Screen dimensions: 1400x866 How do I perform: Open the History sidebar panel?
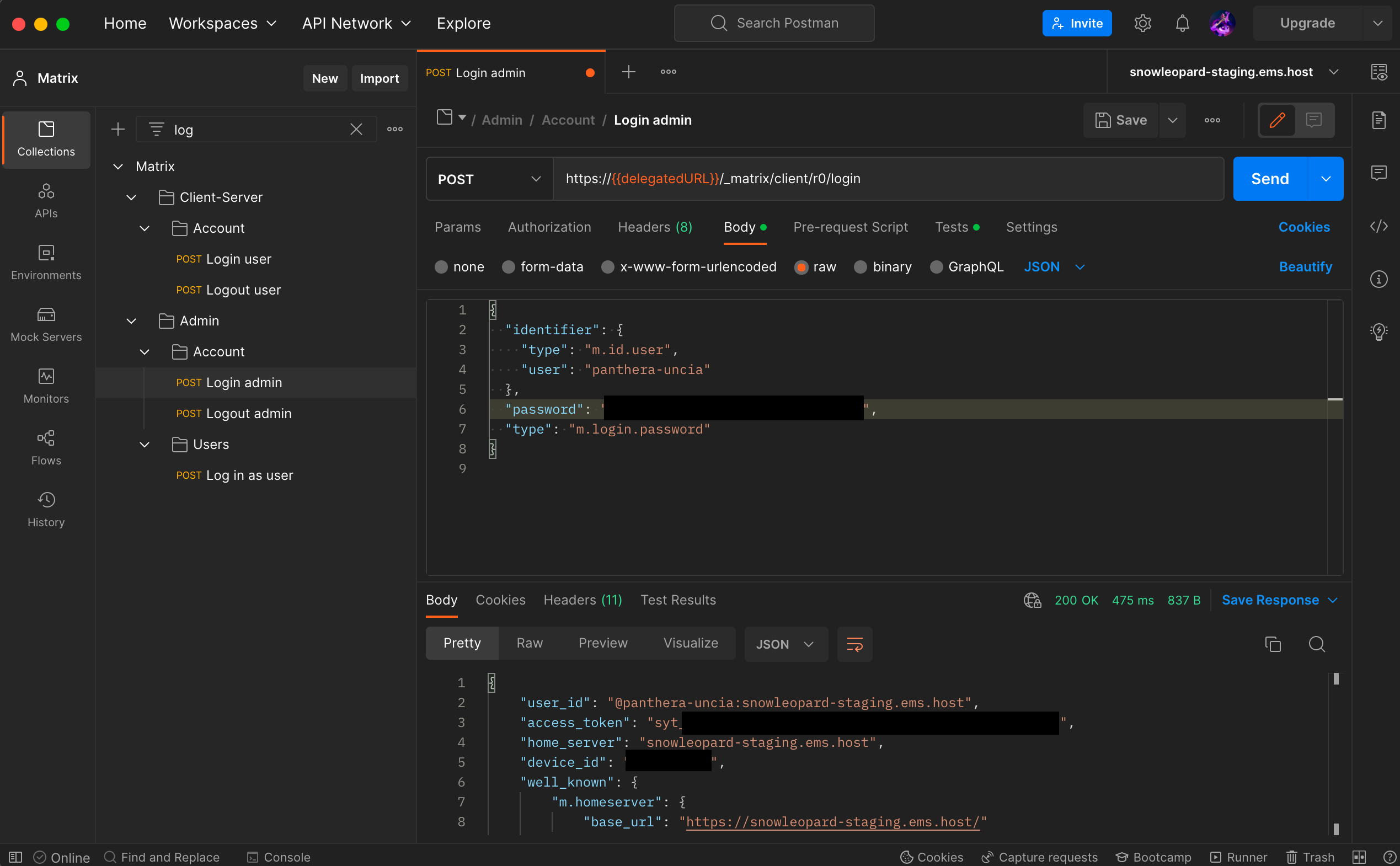click(x=46, y=510)
